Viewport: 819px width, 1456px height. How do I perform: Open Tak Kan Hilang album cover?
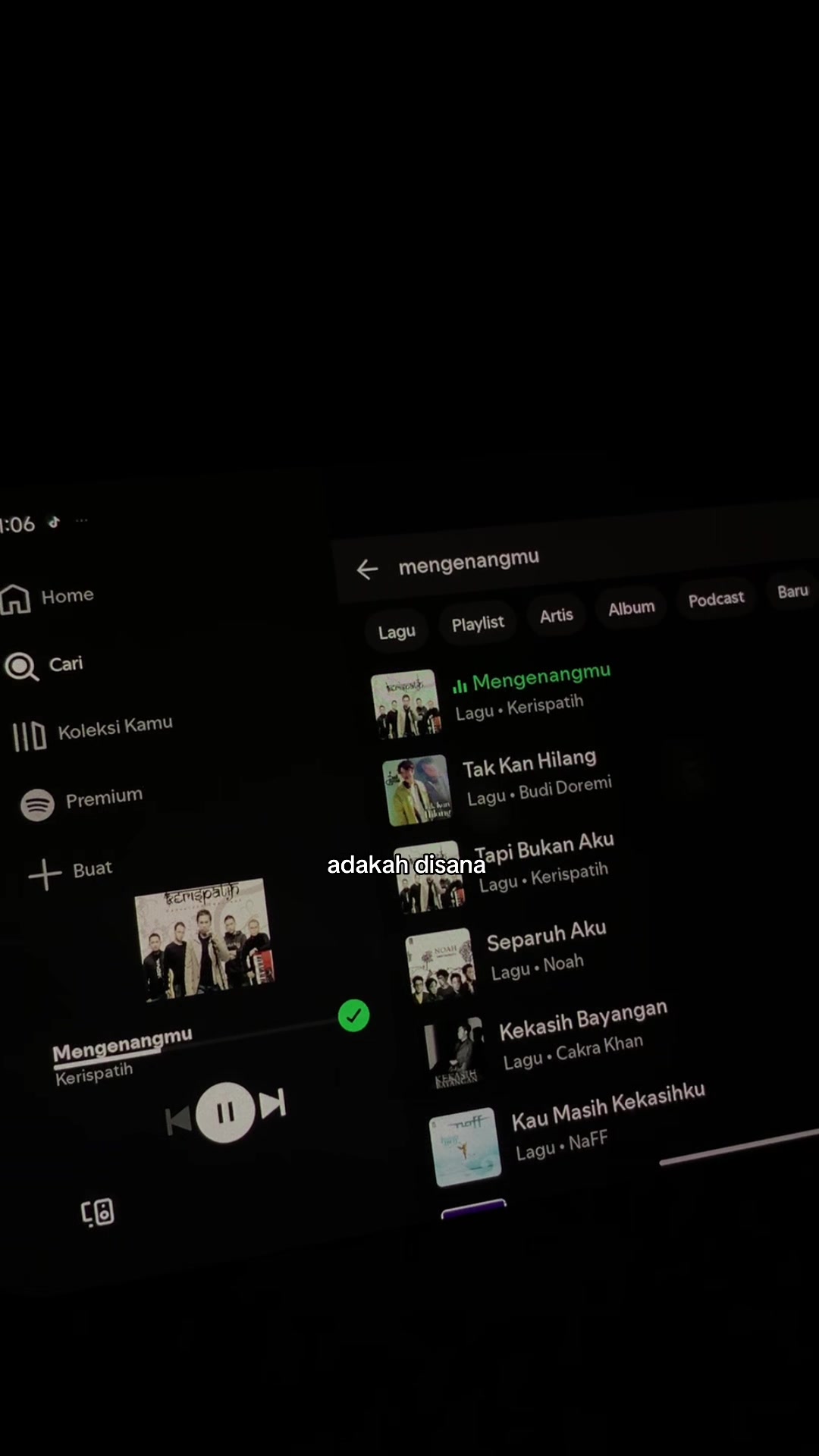416,790
